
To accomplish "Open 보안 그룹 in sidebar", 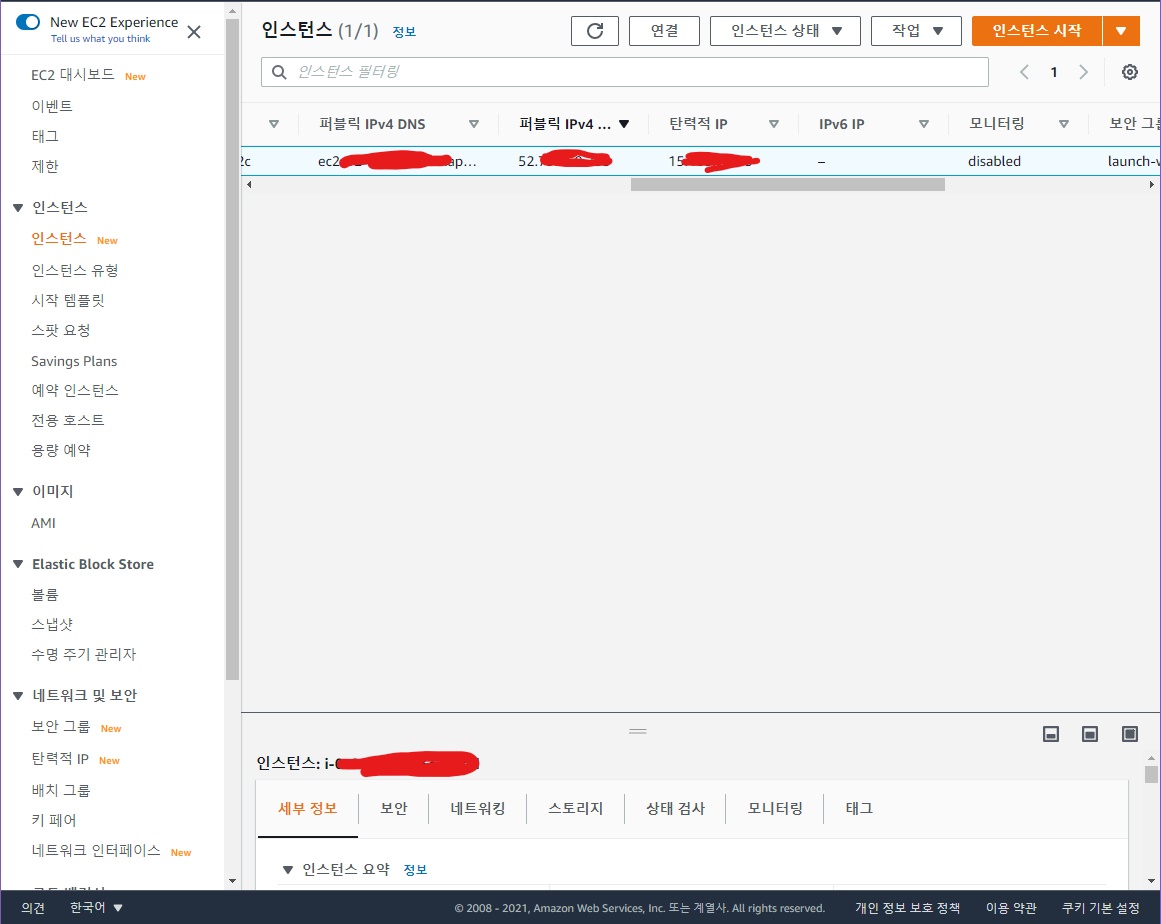I will (61, 727).
